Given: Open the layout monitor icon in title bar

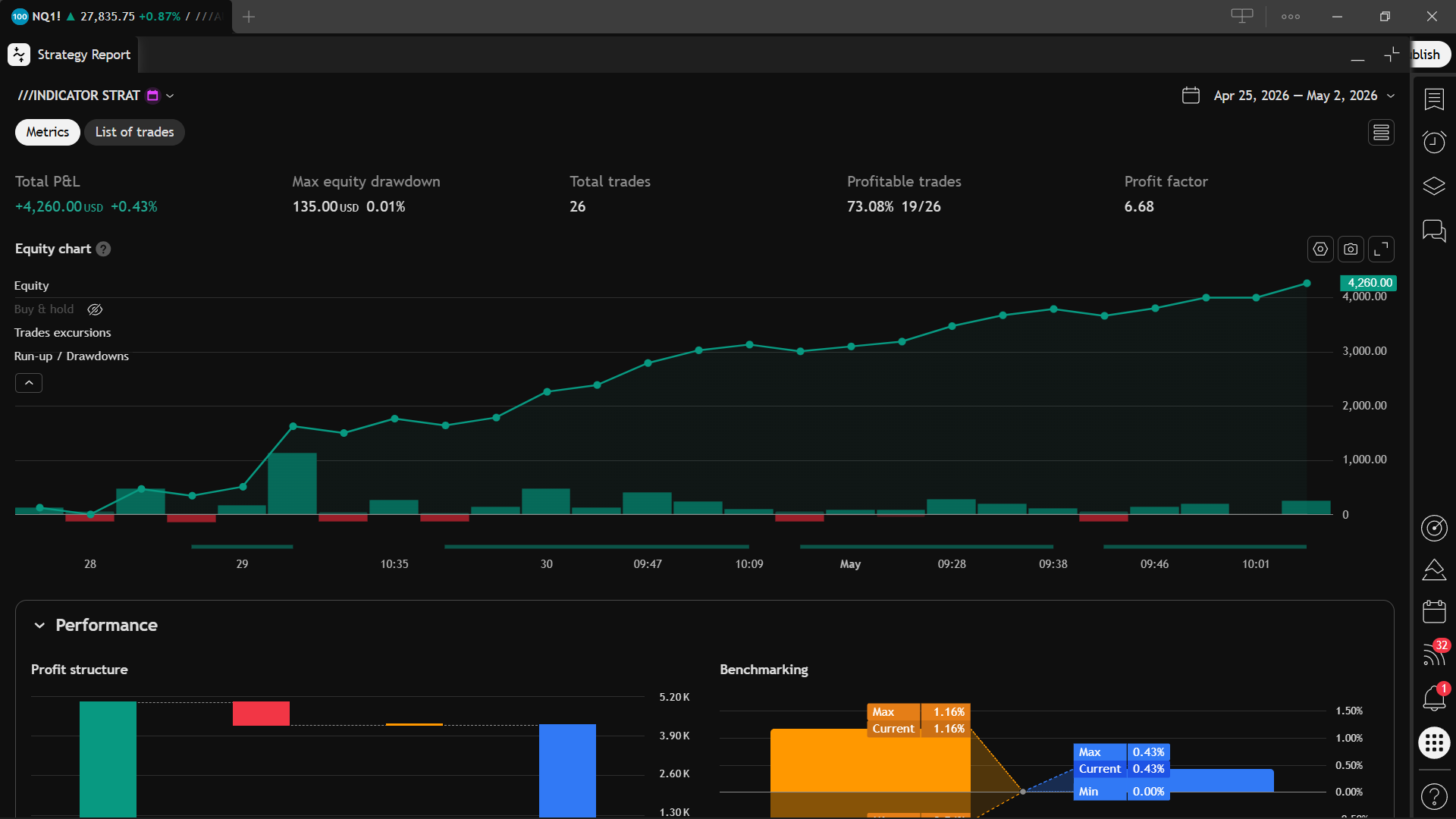Looking at the screenshot, I should 1241,16.
